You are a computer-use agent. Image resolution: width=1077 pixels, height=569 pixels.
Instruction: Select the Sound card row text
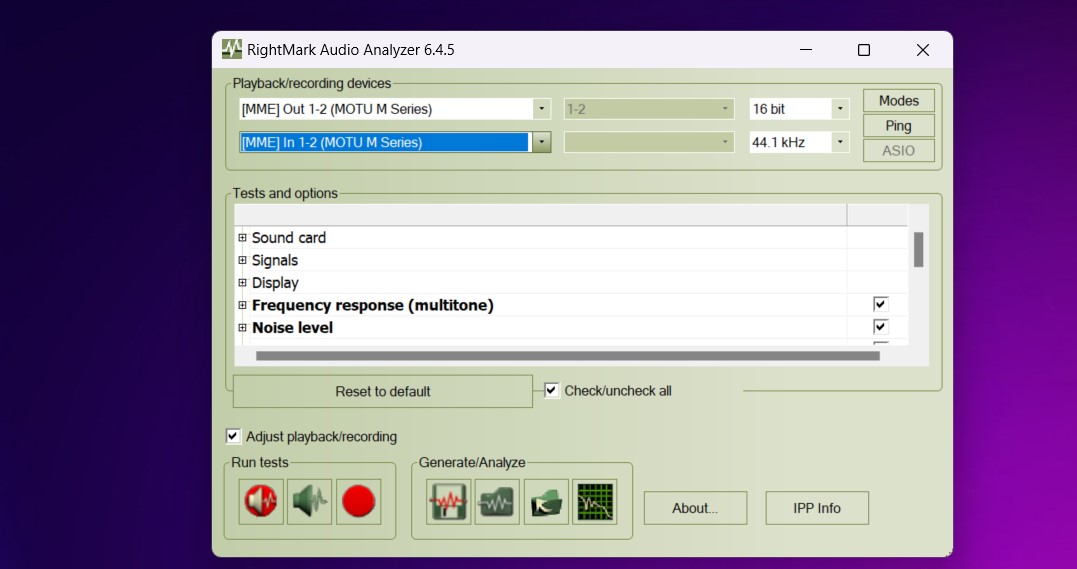coord(288,238)
